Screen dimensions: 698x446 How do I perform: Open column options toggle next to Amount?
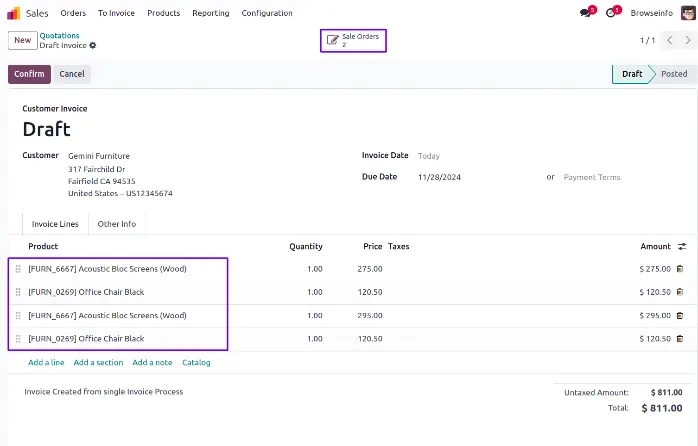[682, 246]
